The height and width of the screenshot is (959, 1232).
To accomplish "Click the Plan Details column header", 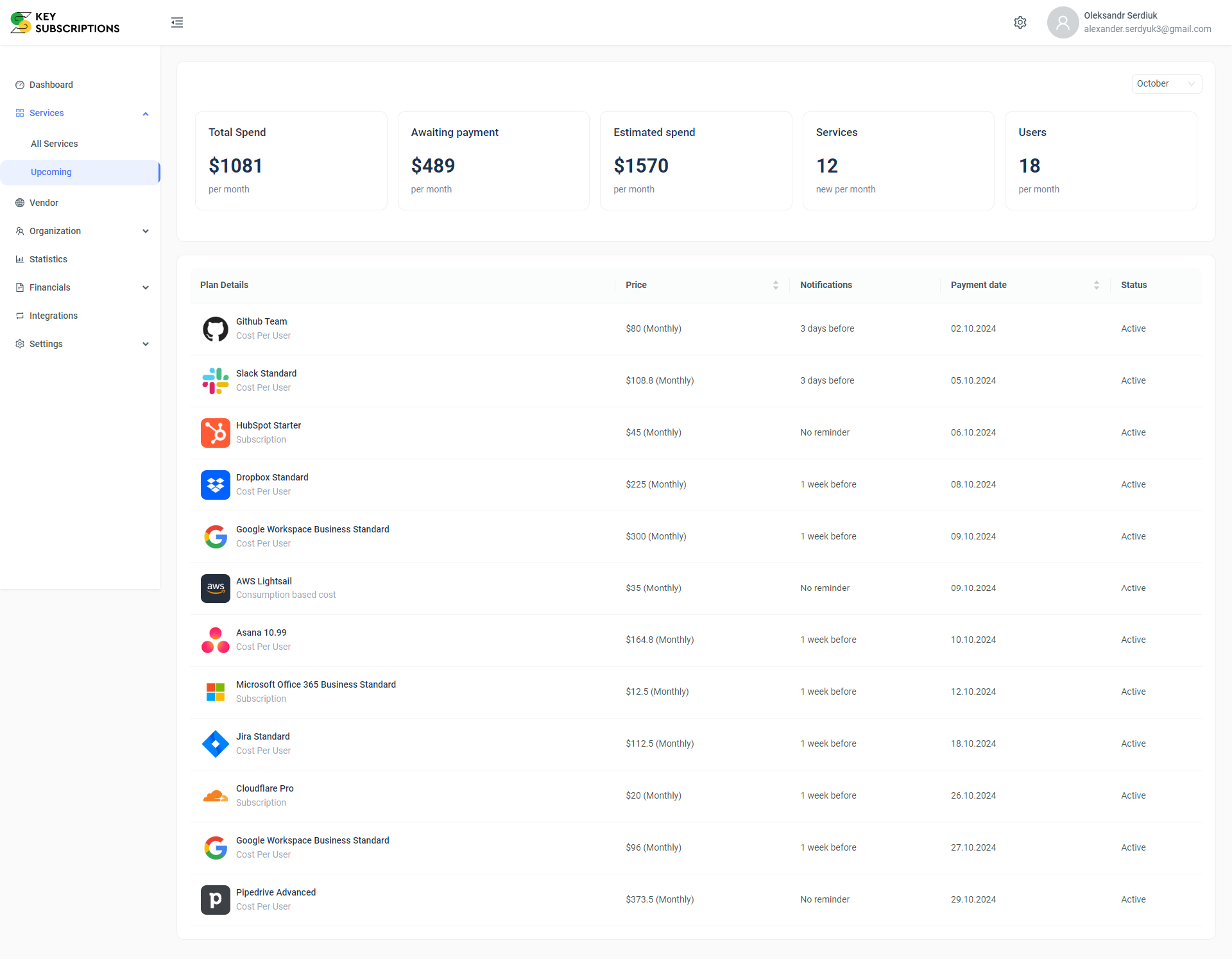I will click(224, 285).
